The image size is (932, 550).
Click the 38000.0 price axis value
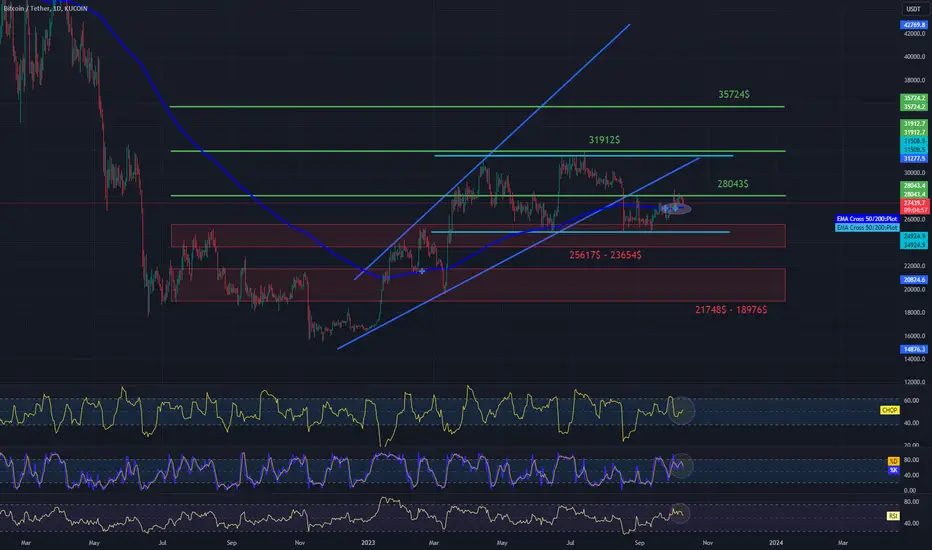click(x=914, y=80)
